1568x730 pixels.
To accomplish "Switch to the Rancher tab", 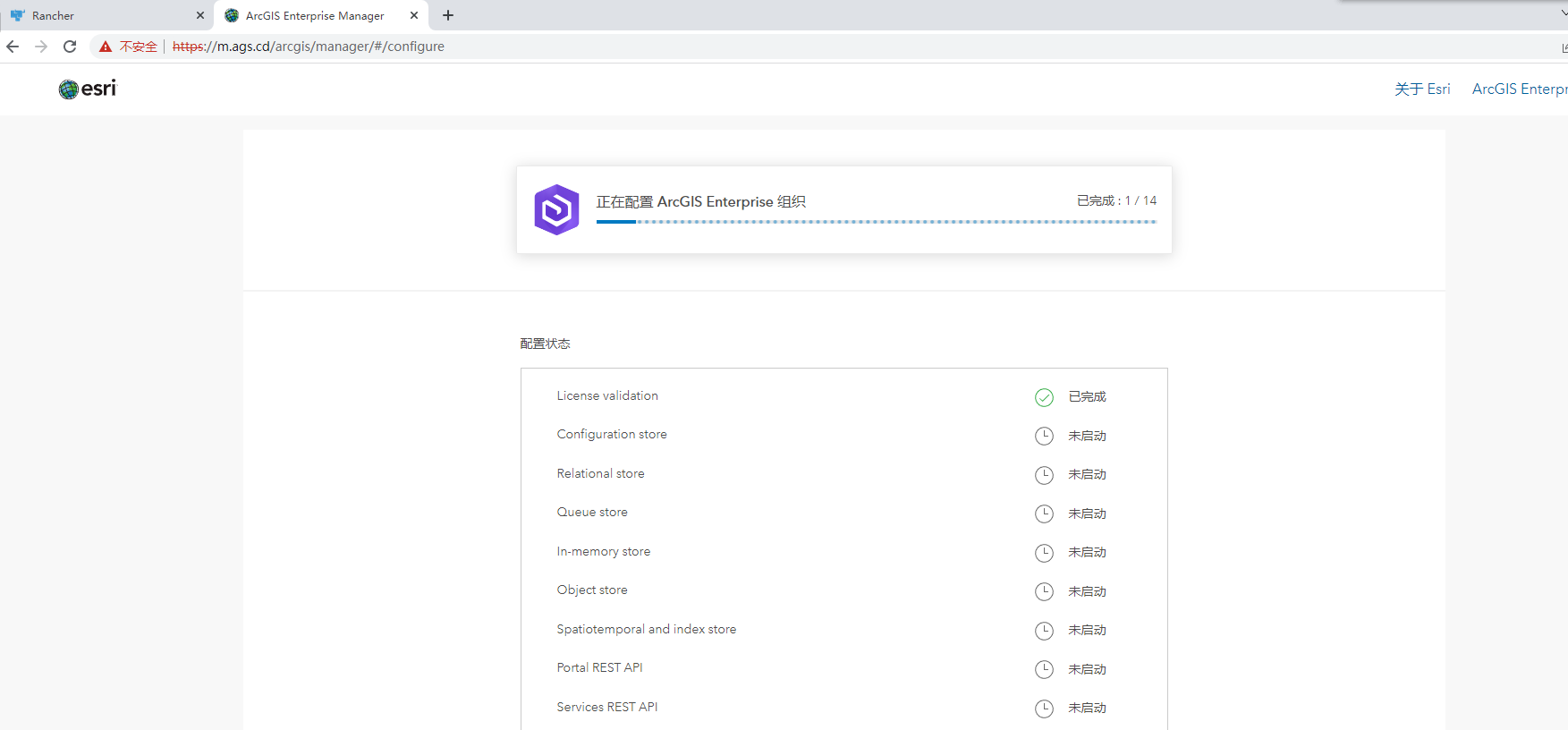I will tap(107, 15).
